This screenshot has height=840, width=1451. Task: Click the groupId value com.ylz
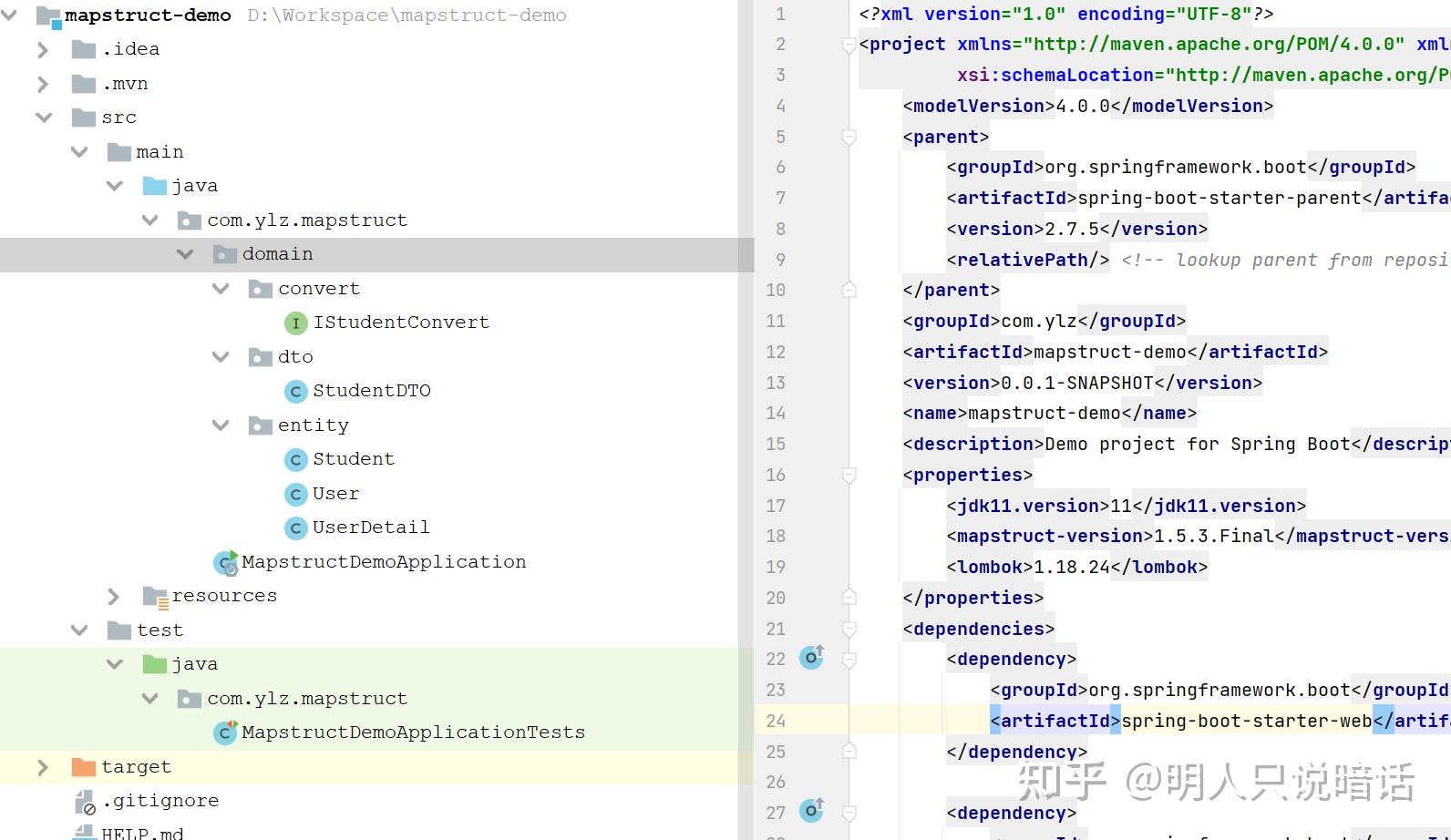point(1039,321)
